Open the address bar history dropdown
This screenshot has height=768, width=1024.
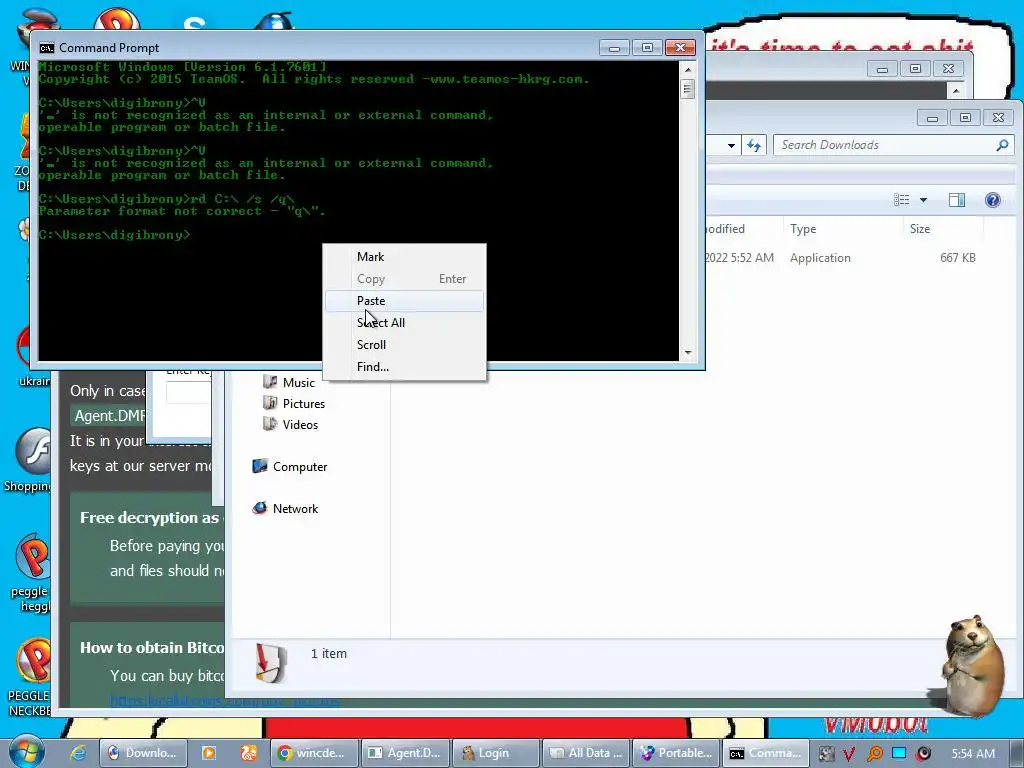(731, 145)
